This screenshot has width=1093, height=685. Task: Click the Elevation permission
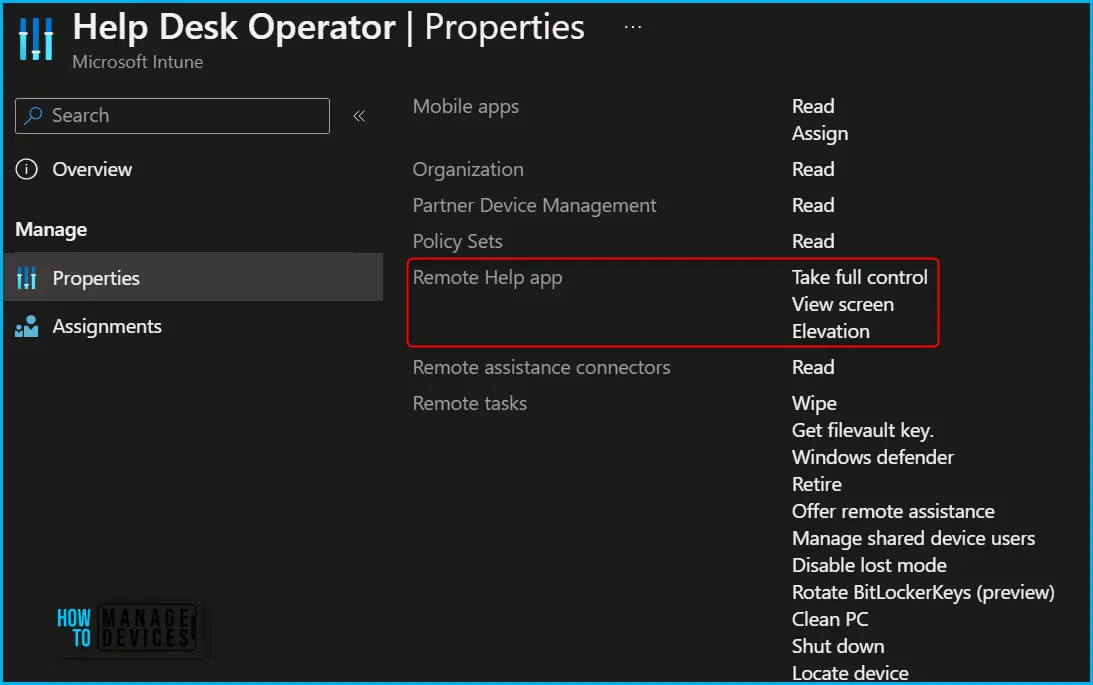coord(831,332)
